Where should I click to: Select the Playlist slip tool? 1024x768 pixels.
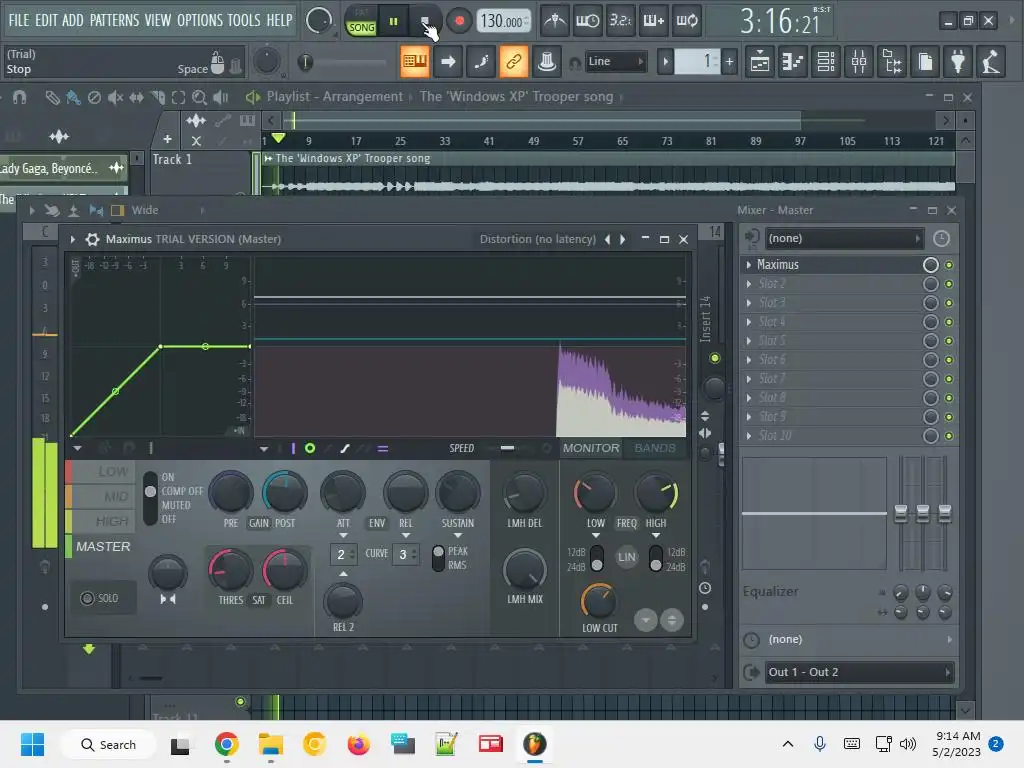pos(136,98)
